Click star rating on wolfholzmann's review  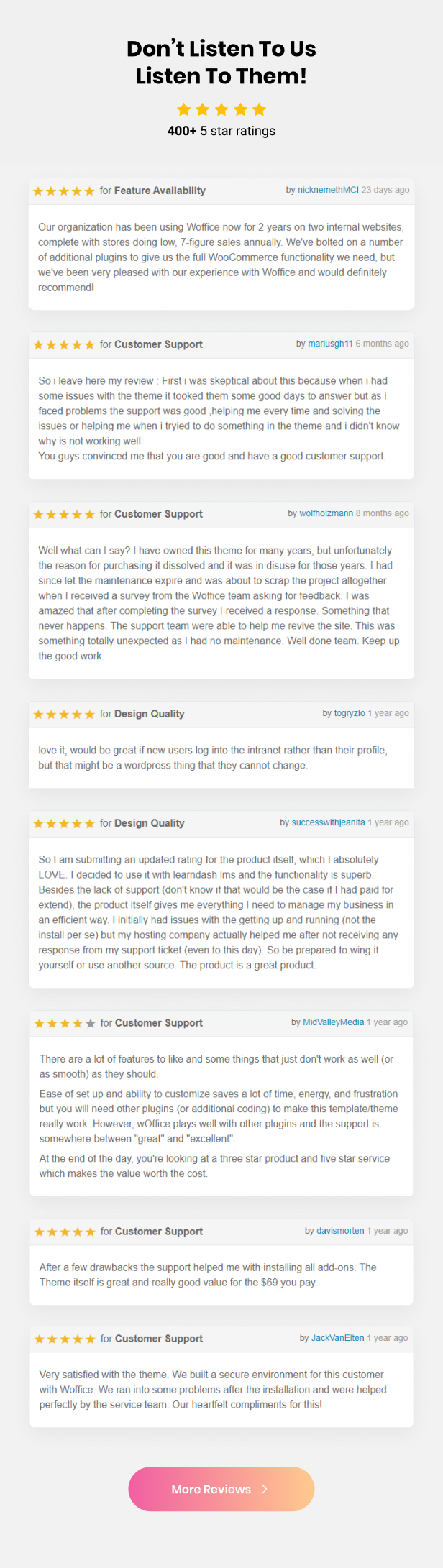pyautogui.click(x=64, y=515)
